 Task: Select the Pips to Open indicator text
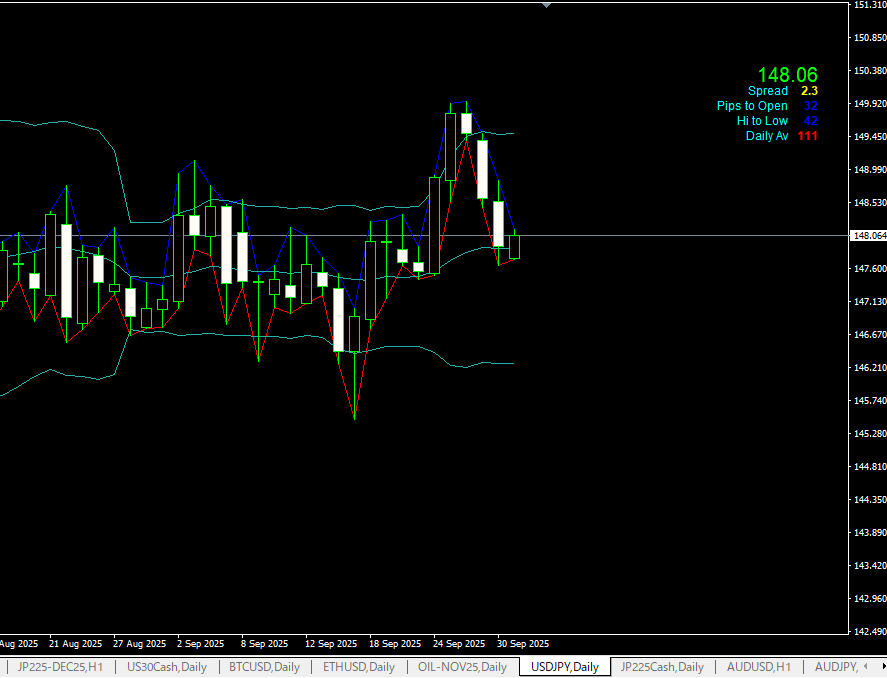pyautogui.click(x=752, y=106)
